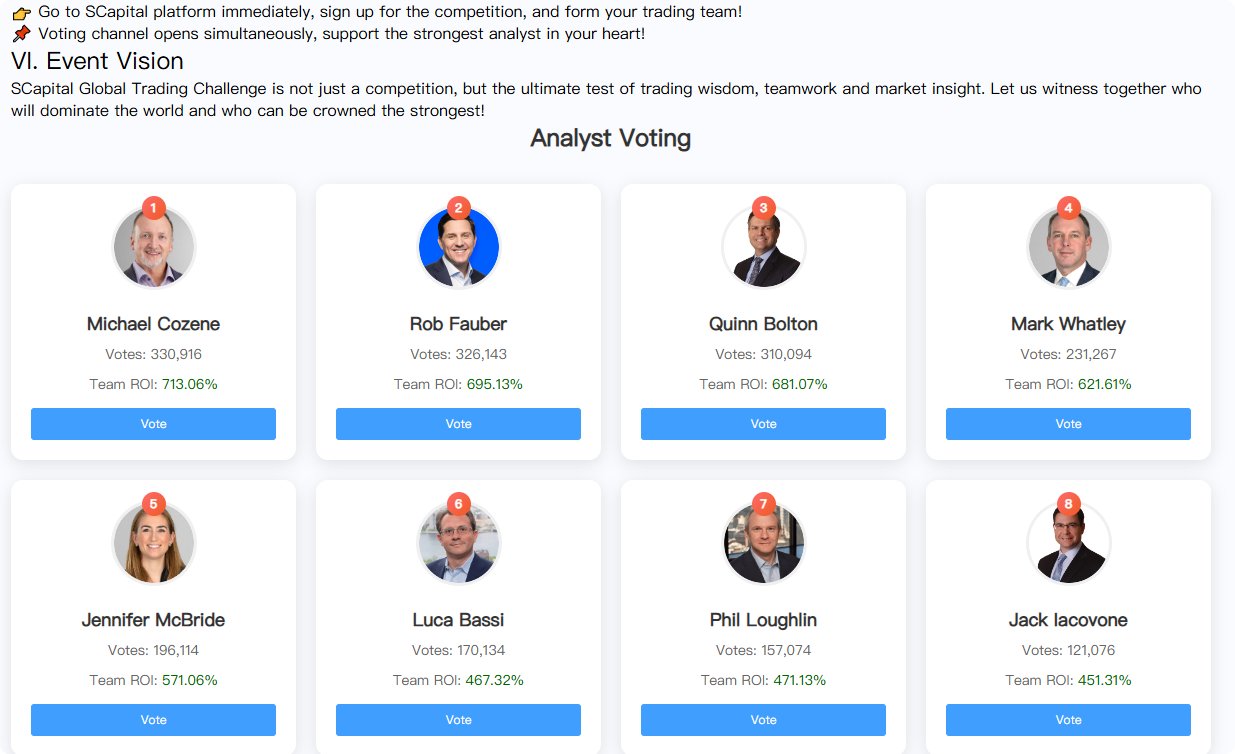
Task: Vote for Jennifer McBride
Action: tap(153, 720)
